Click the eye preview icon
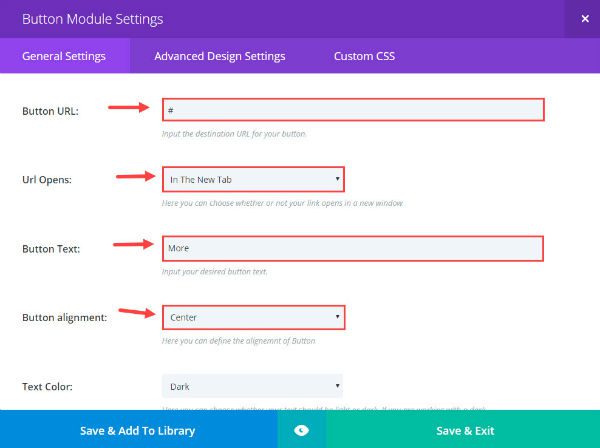 click(302, 430)
